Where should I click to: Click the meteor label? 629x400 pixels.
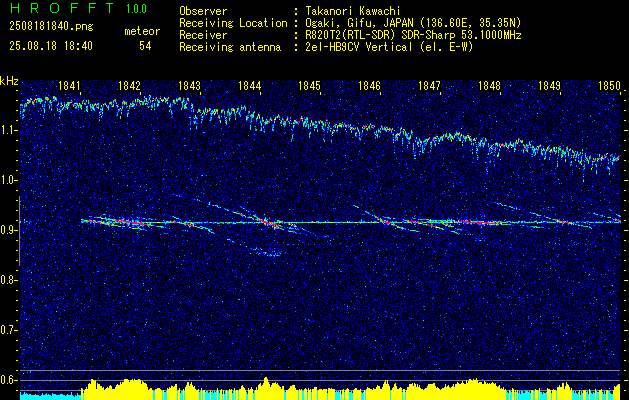tap(142, 31)
